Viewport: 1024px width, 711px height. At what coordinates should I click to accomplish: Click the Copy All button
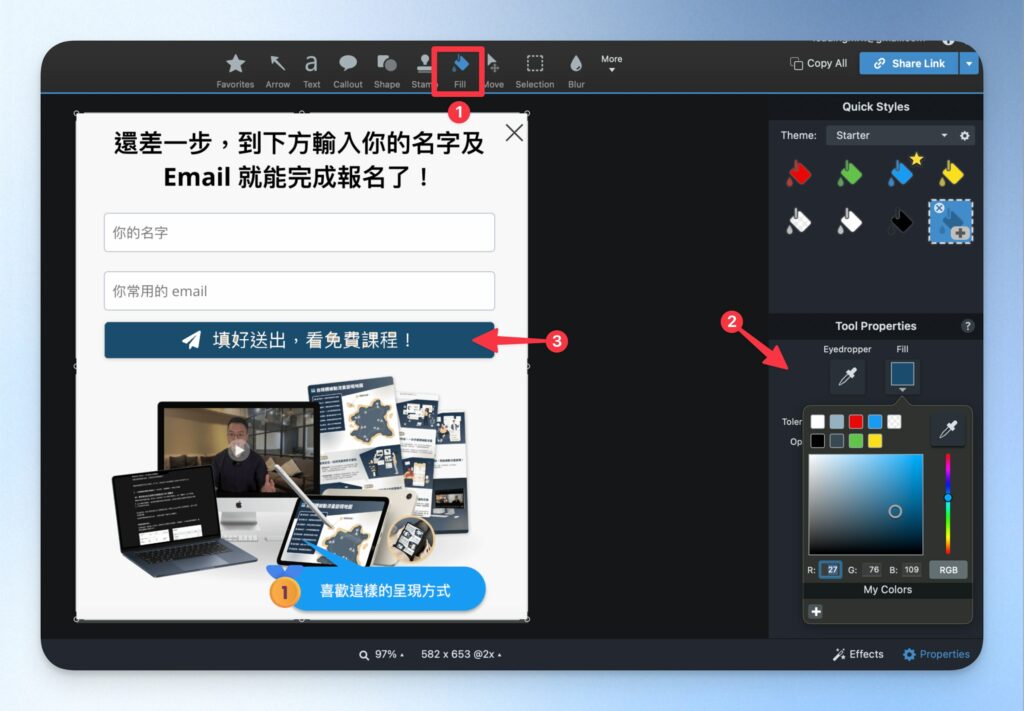pyautogui.click(x=819, y=63)
